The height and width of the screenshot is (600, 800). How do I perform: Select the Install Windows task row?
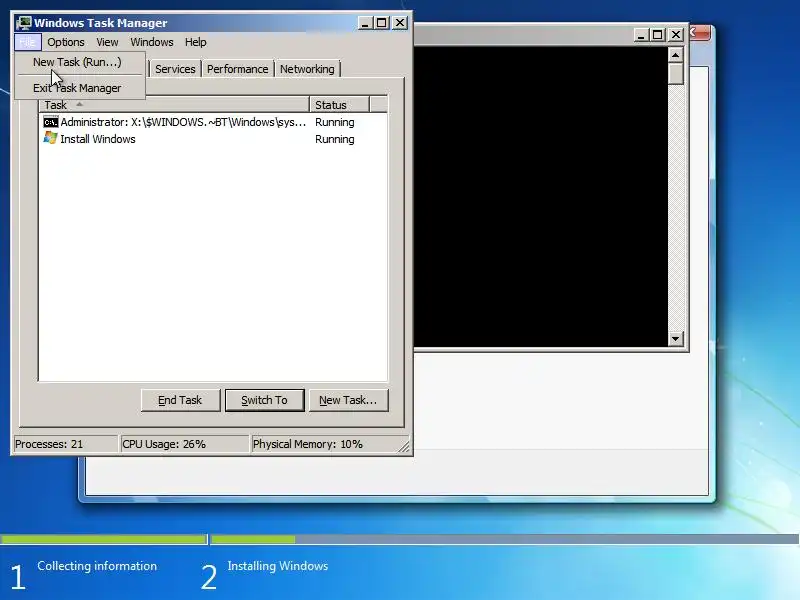click(x=213, y=139)
